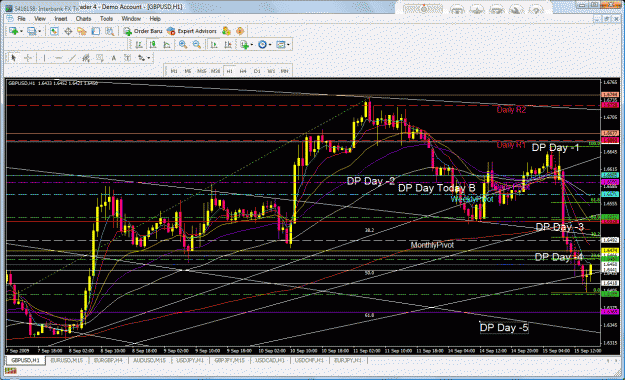The image size is (625, 380).
Task: Select the equidistant channel tool
Action: point(86,58)
